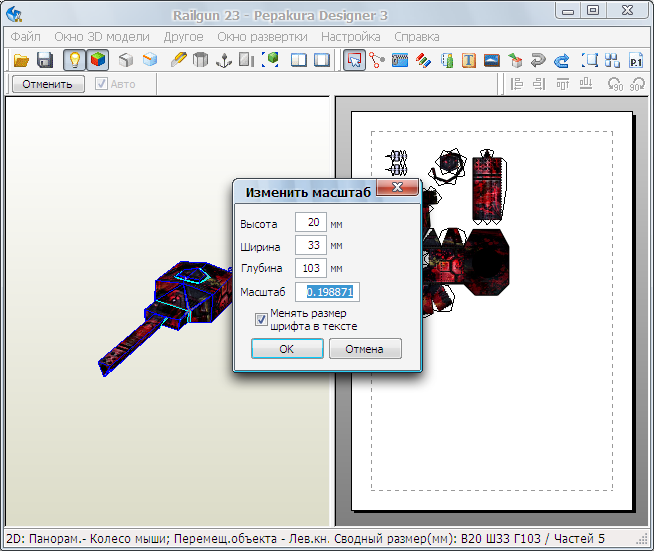This screenshot has height=551, width=654.
Task: Toggle the Авто checkbox
Action: (101, 84)
